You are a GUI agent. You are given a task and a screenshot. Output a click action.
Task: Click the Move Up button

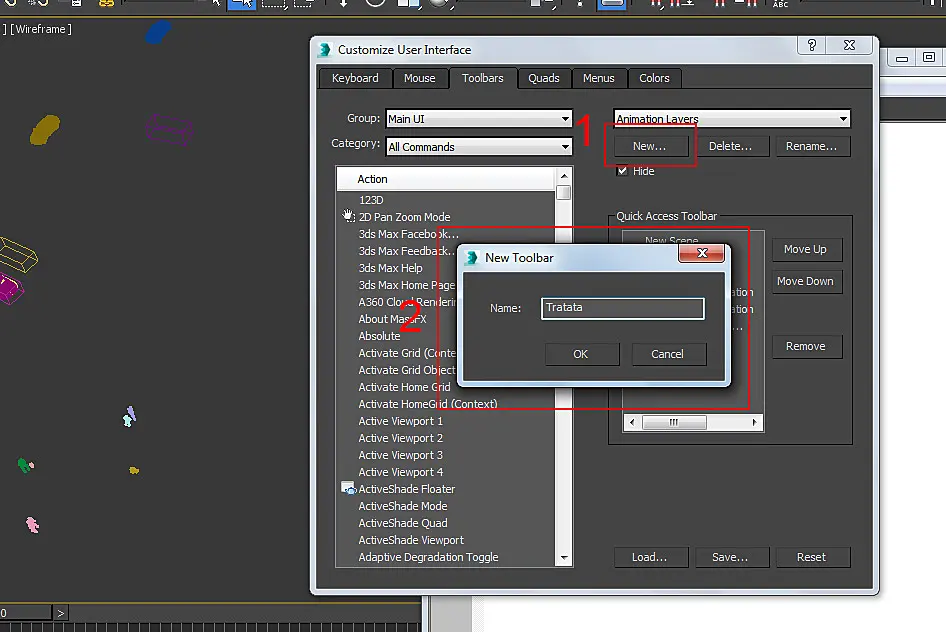coord(806,249)
